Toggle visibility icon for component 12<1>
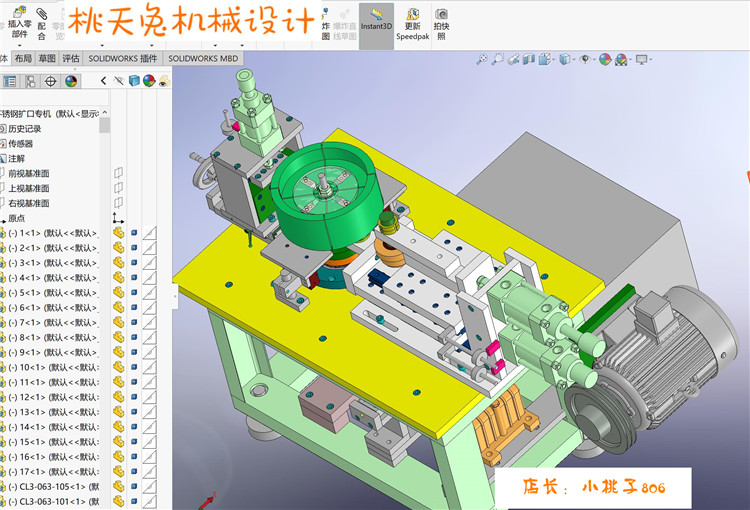Image resolution: width=750 pixels, height=510 pixels. click(x=119, y=397)
